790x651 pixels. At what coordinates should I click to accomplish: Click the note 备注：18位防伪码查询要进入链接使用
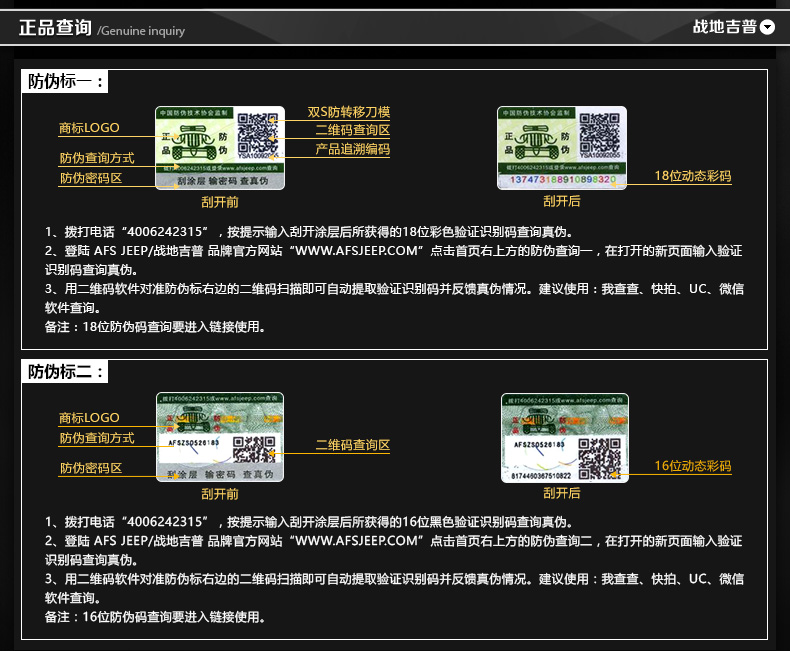click(x=155, y=327)
